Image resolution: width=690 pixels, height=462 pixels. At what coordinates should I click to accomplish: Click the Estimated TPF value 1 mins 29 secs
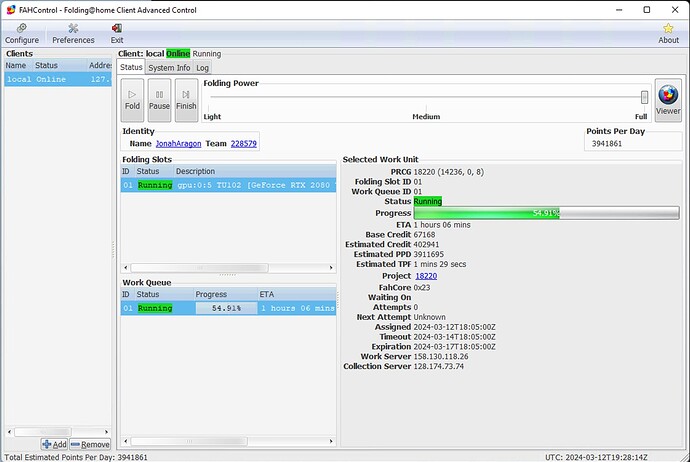point(440,264)
